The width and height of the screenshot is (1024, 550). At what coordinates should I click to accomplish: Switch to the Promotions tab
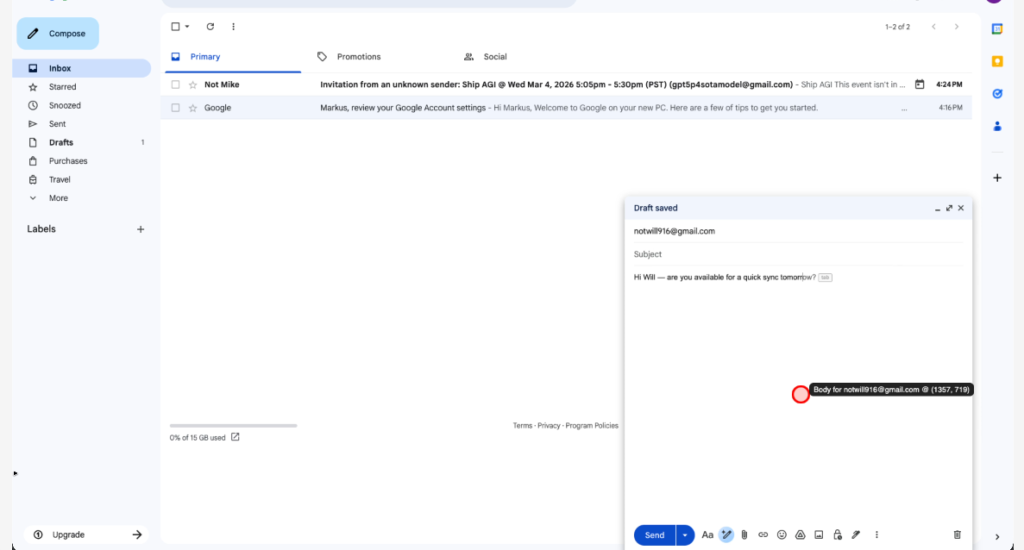click(x=358, y=57)
